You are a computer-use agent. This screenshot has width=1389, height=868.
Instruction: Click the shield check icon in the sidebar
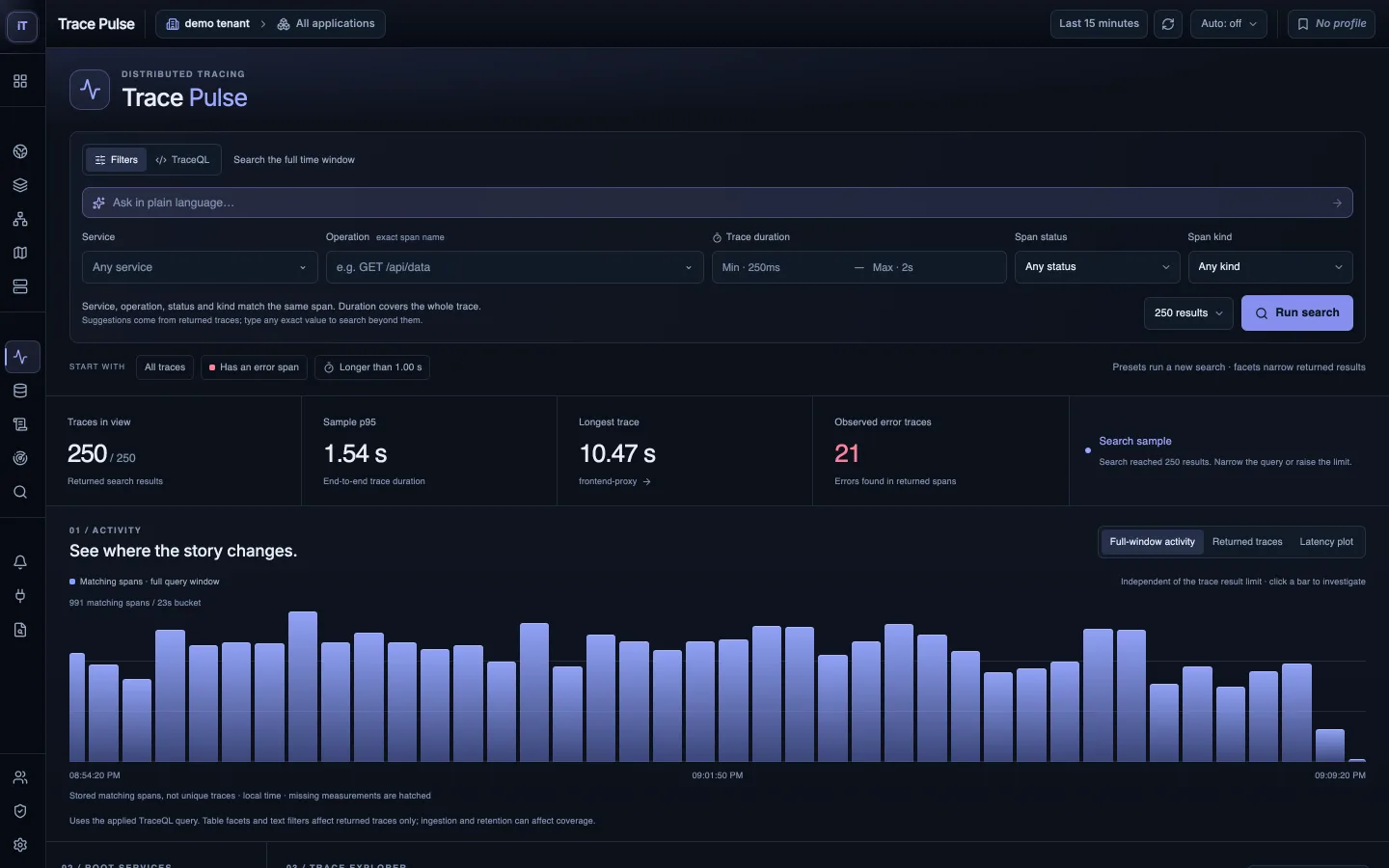coord(20,811)
